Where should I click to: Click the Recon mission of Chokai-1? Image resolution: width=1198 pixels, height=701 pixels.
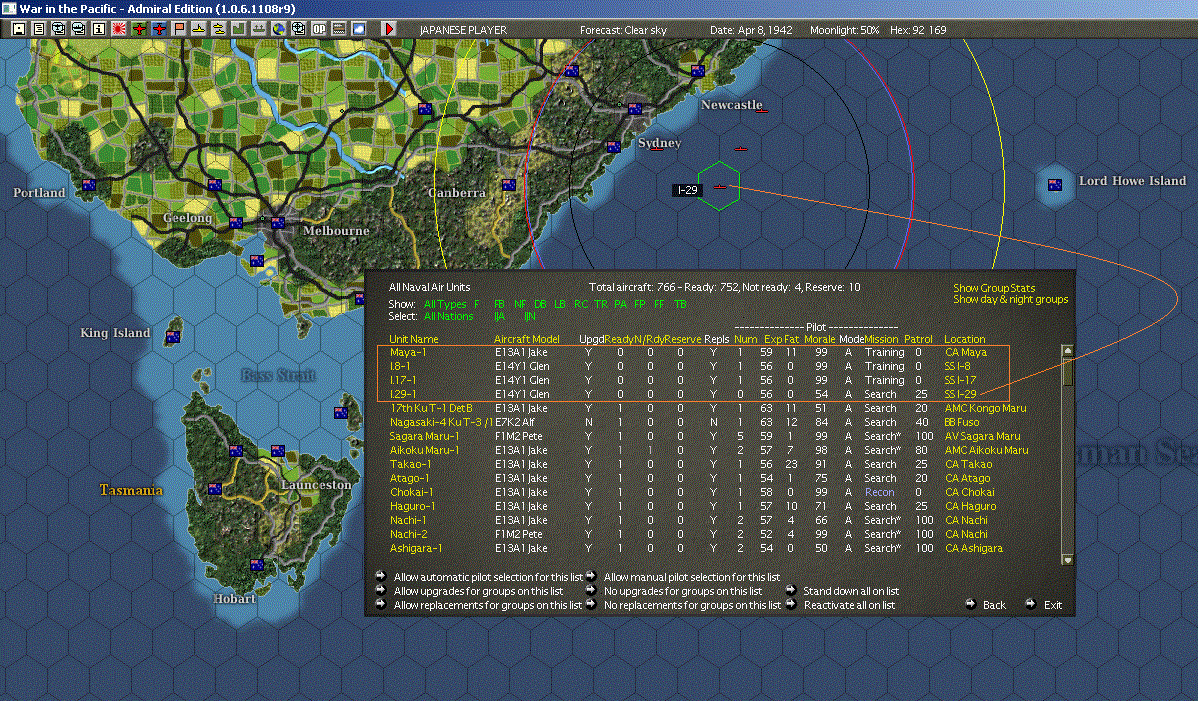pos(879,492)
